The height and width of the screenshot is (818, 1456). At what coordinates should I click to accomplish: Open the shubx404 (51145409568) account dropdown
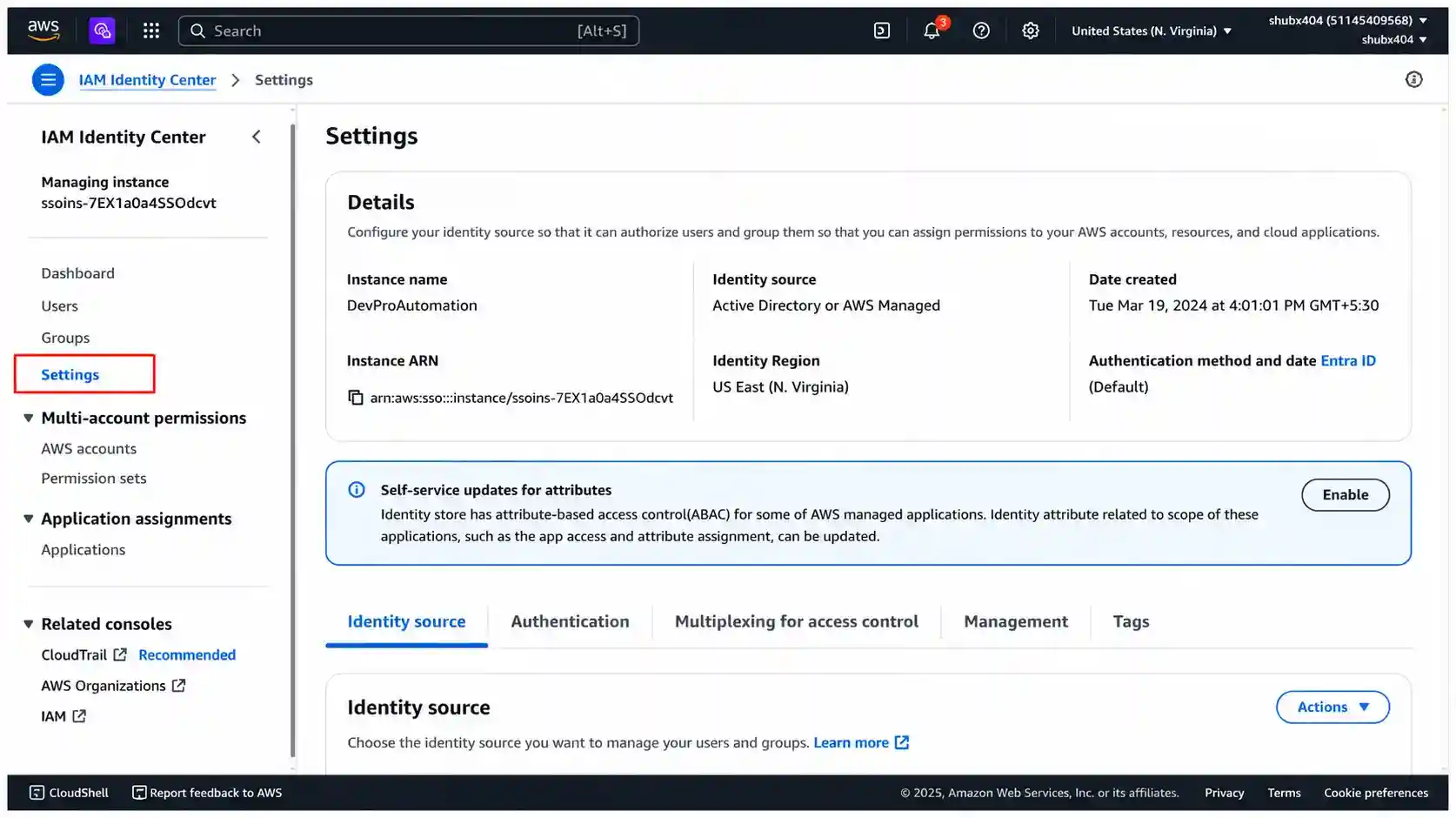tap(1348, 20)
